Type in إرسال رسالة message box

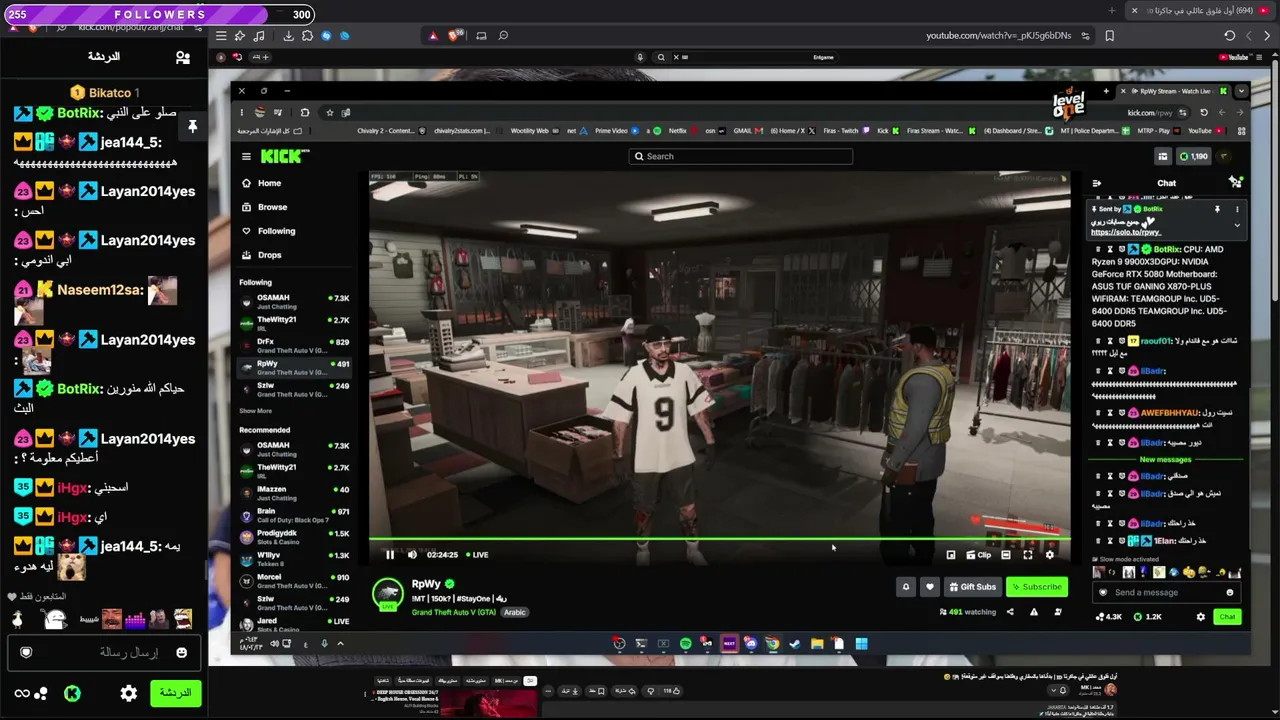(x=104, y=653)
